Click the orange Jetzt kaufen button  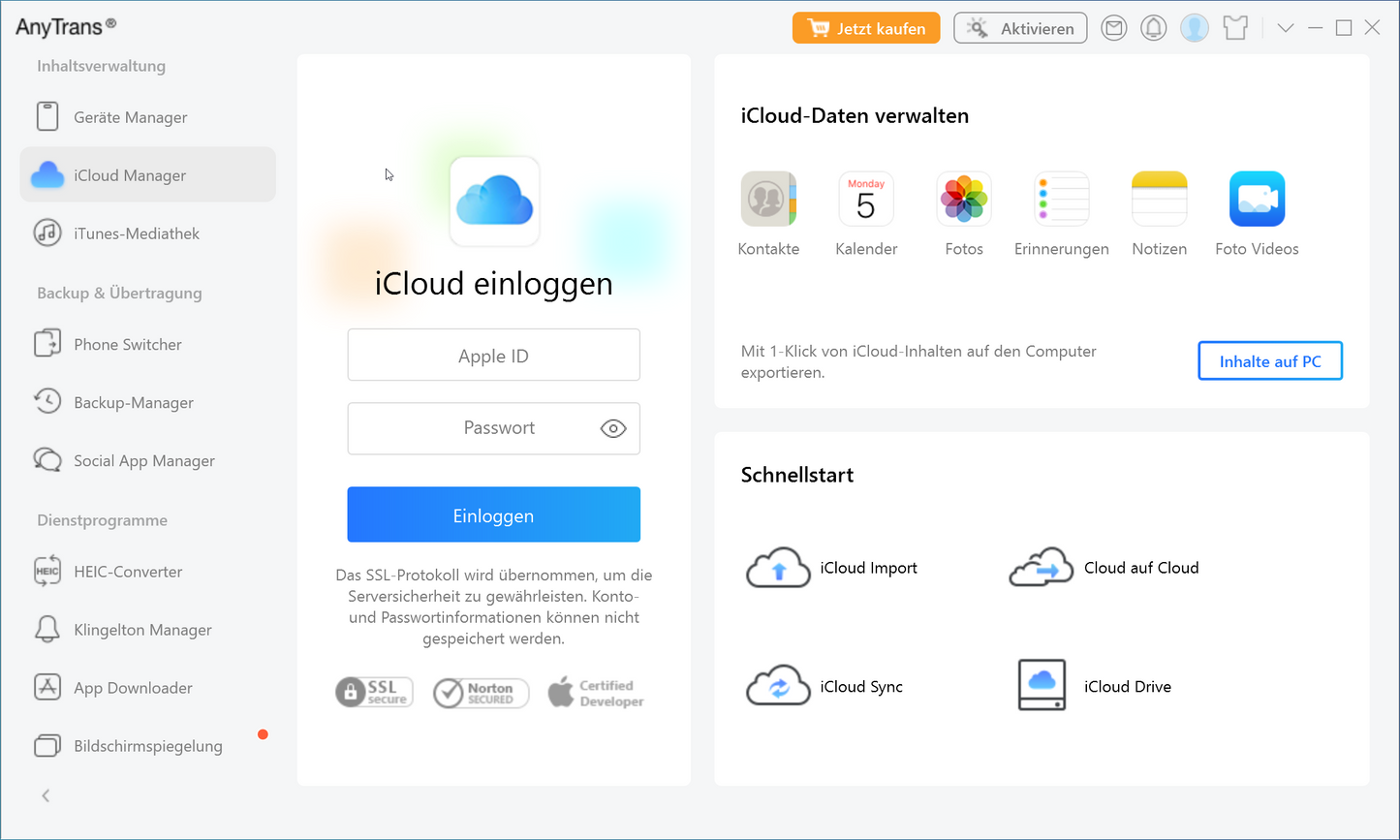pyautogui.click(x=865, y=28)
